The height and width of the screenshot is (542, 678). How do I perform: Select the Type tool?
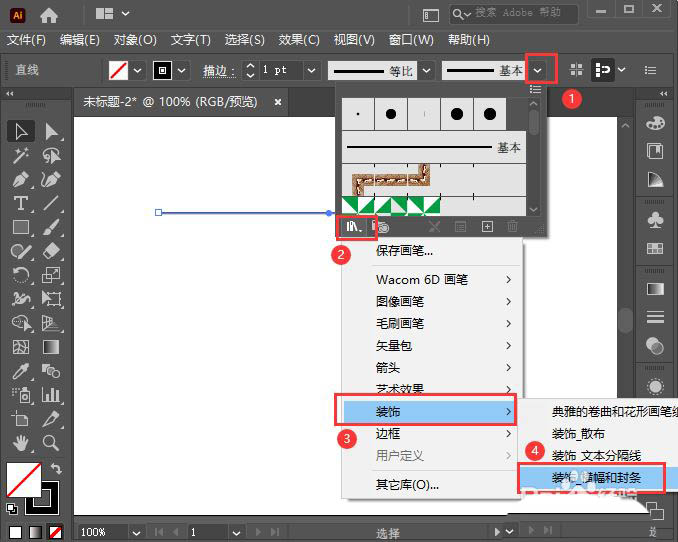[21, 203]
